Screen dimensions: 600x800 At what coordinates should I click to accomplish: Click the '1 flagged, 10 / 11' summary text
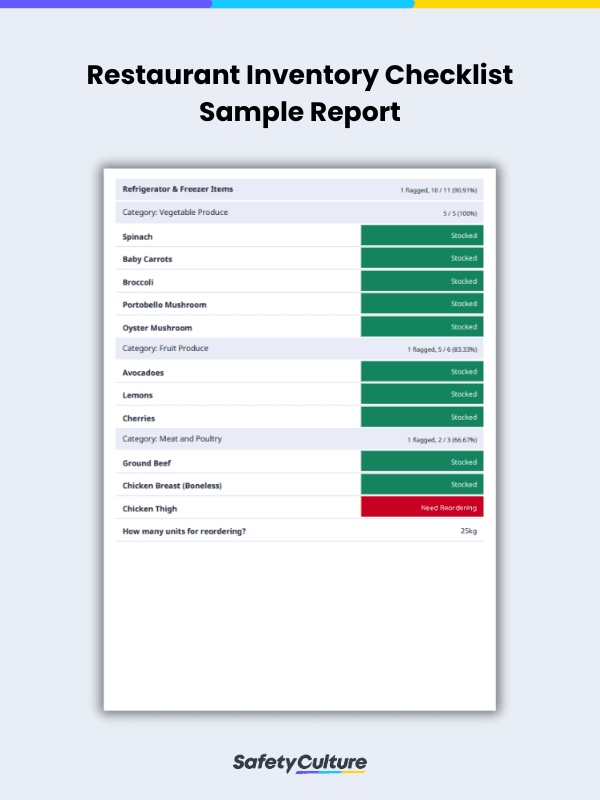(439, 190)
